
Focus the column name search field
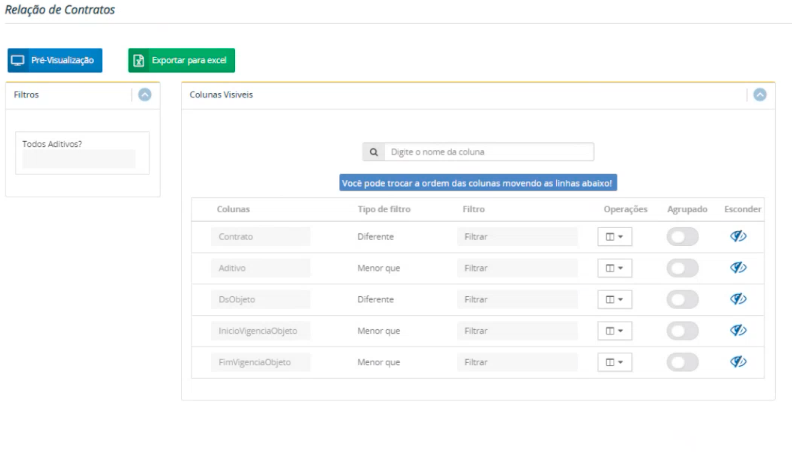[489, 152]
